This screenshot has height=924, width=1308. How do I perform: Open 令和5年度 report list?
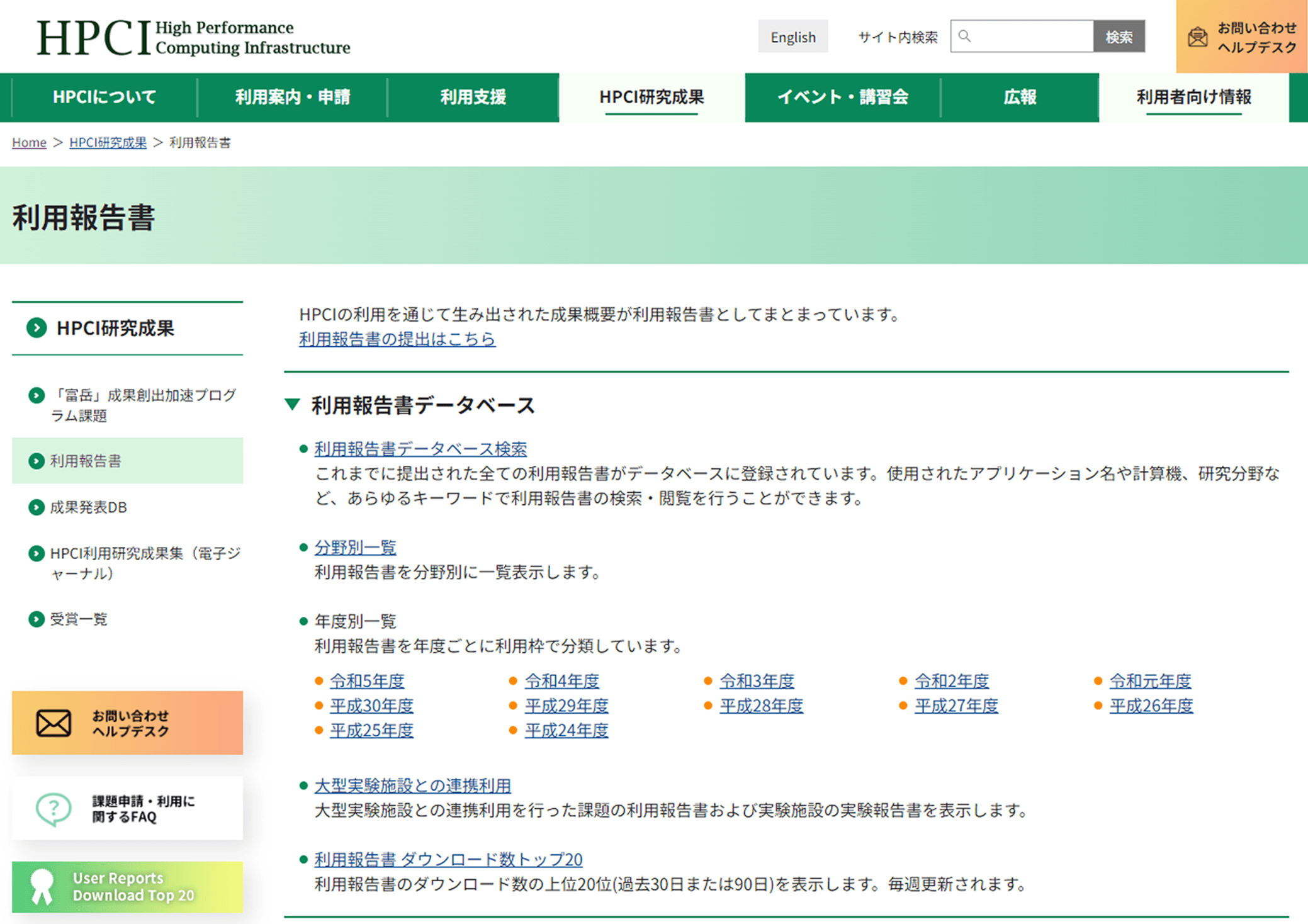coord(367,681)
